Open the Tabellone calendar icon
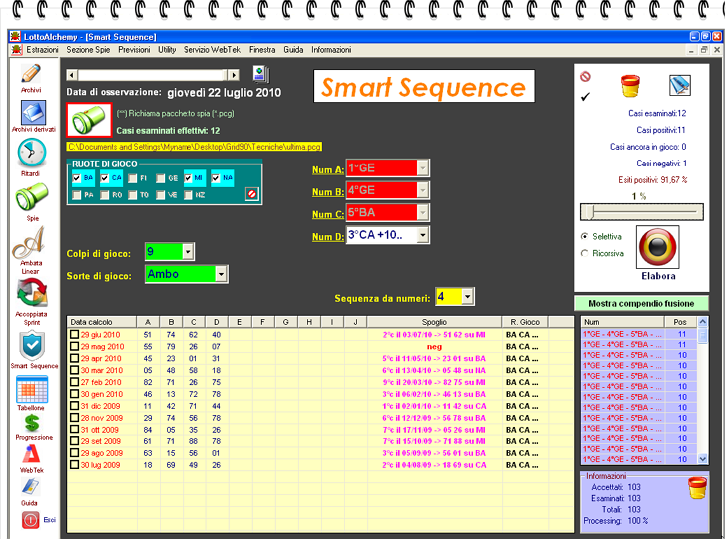Screen dimensions: 726x539 pos(32,389)
